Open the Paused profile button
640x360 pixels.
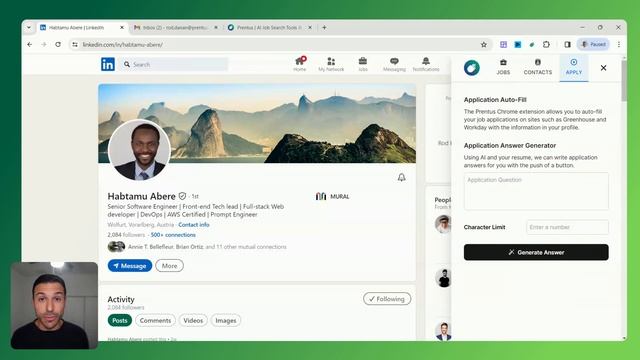[593, 44]
